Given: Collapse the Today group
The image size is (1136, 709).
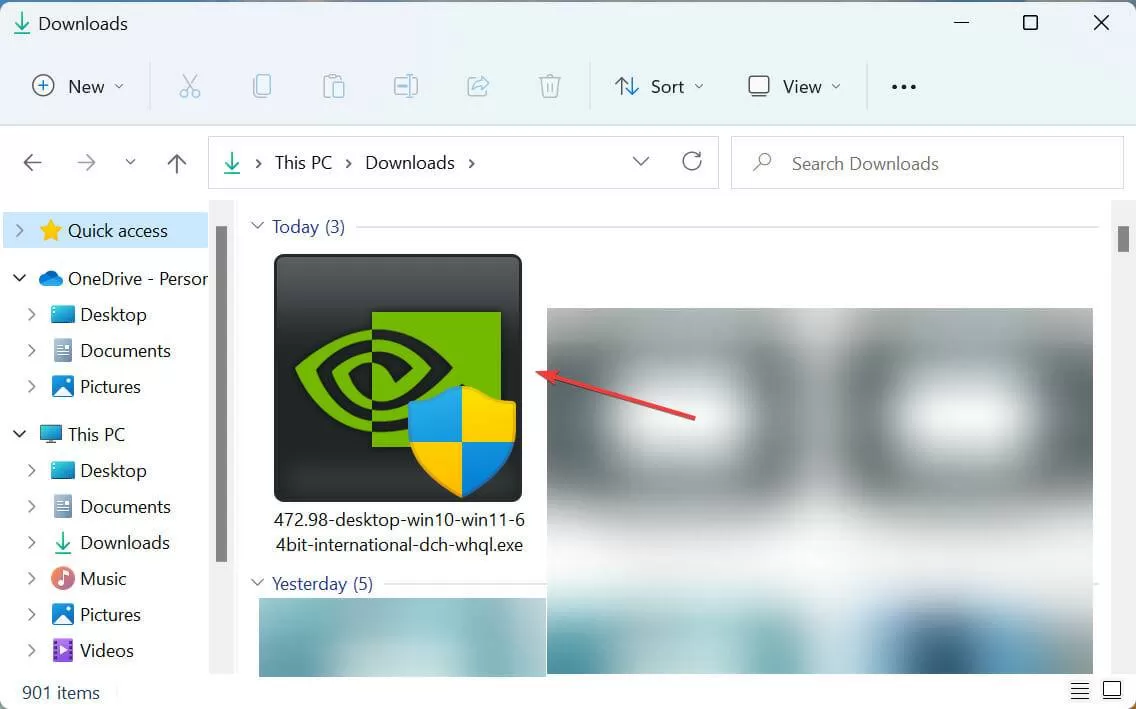Looking at the screenshot, I should click(x=256, y=226).
